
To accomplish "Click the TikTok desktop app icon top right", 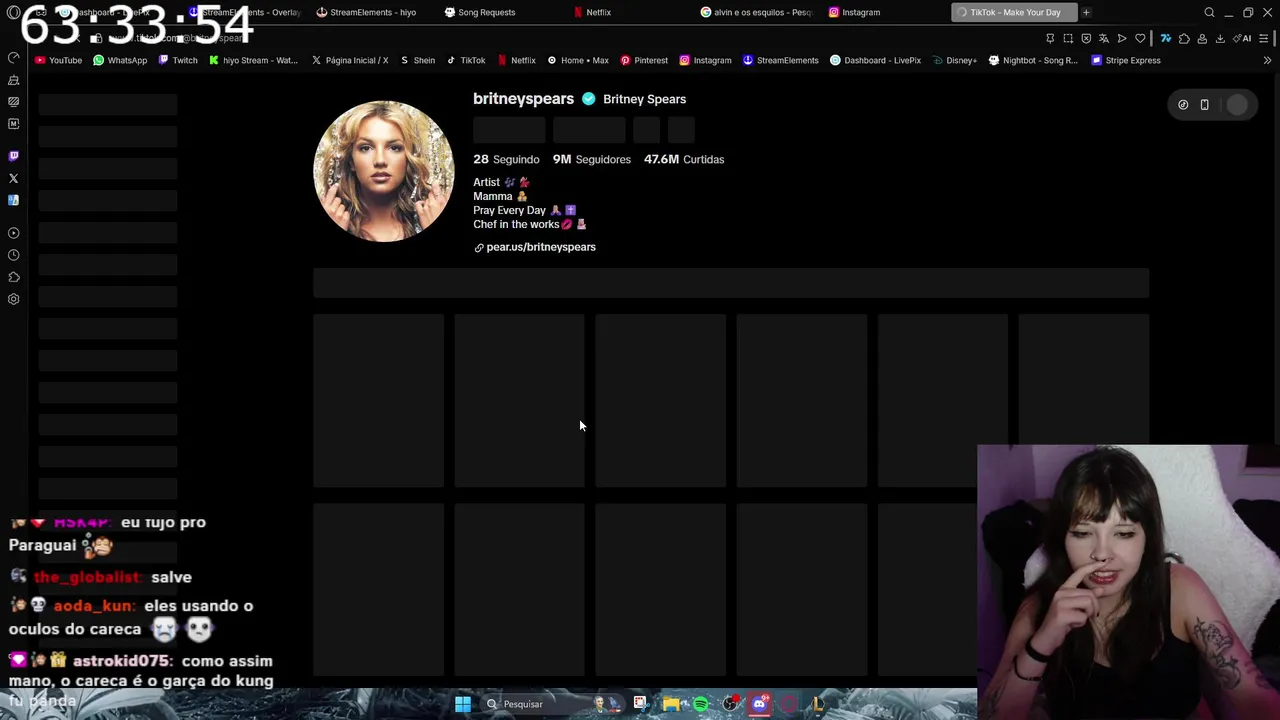I will tap(1183, 105).
